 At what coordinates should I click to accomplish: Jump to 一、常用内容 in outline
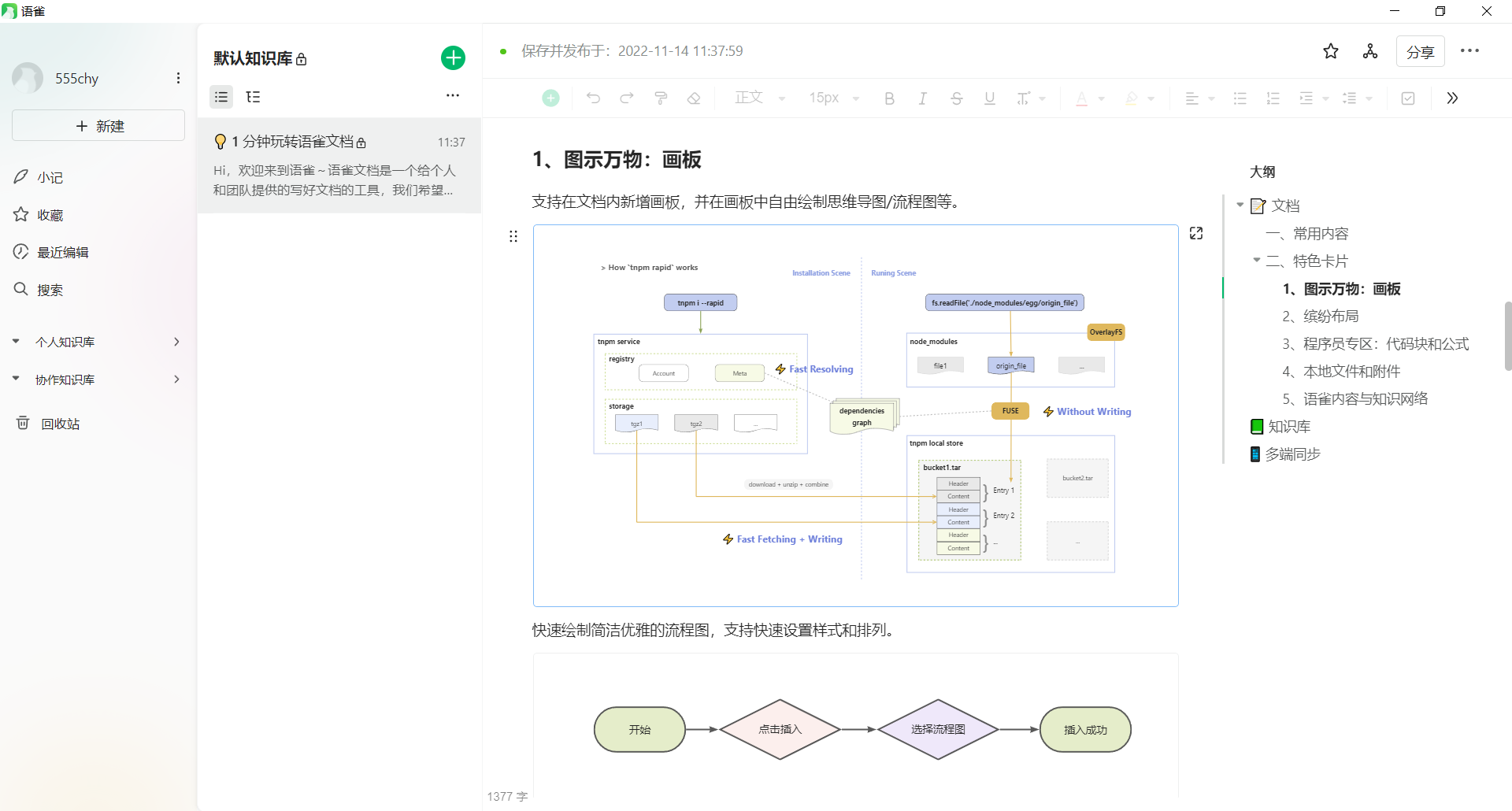click(x=1307, y=233)
